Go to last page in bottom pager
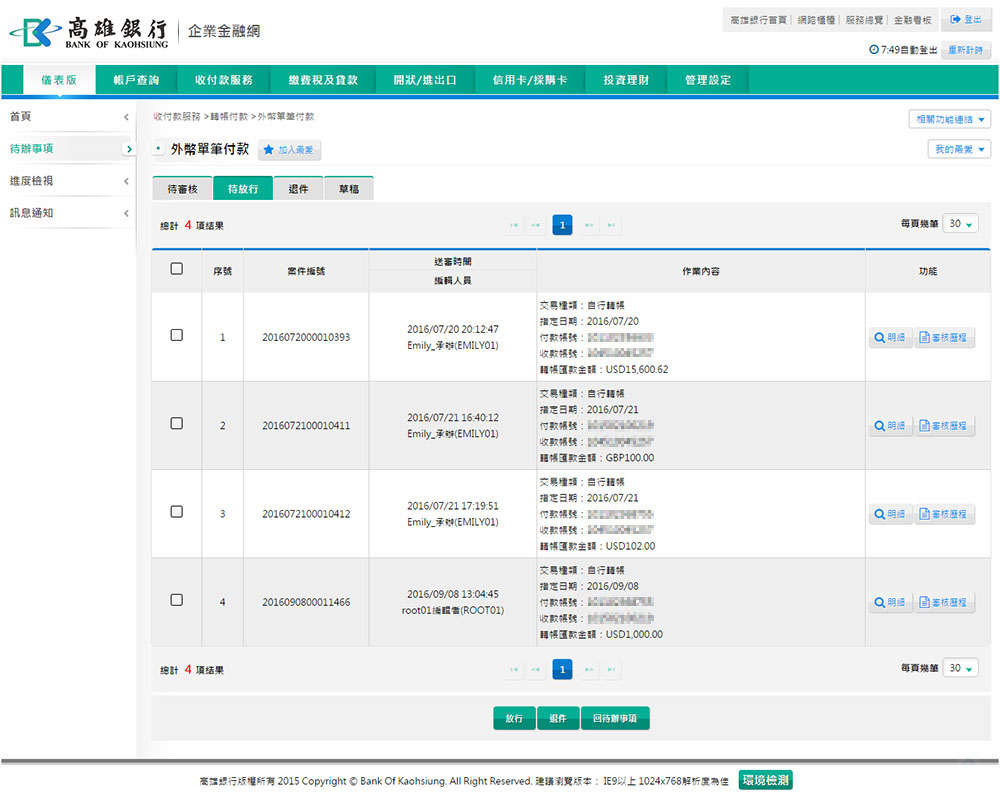Screen dimensions: 1000x802 pyautogui.click(x=611, y=669)
